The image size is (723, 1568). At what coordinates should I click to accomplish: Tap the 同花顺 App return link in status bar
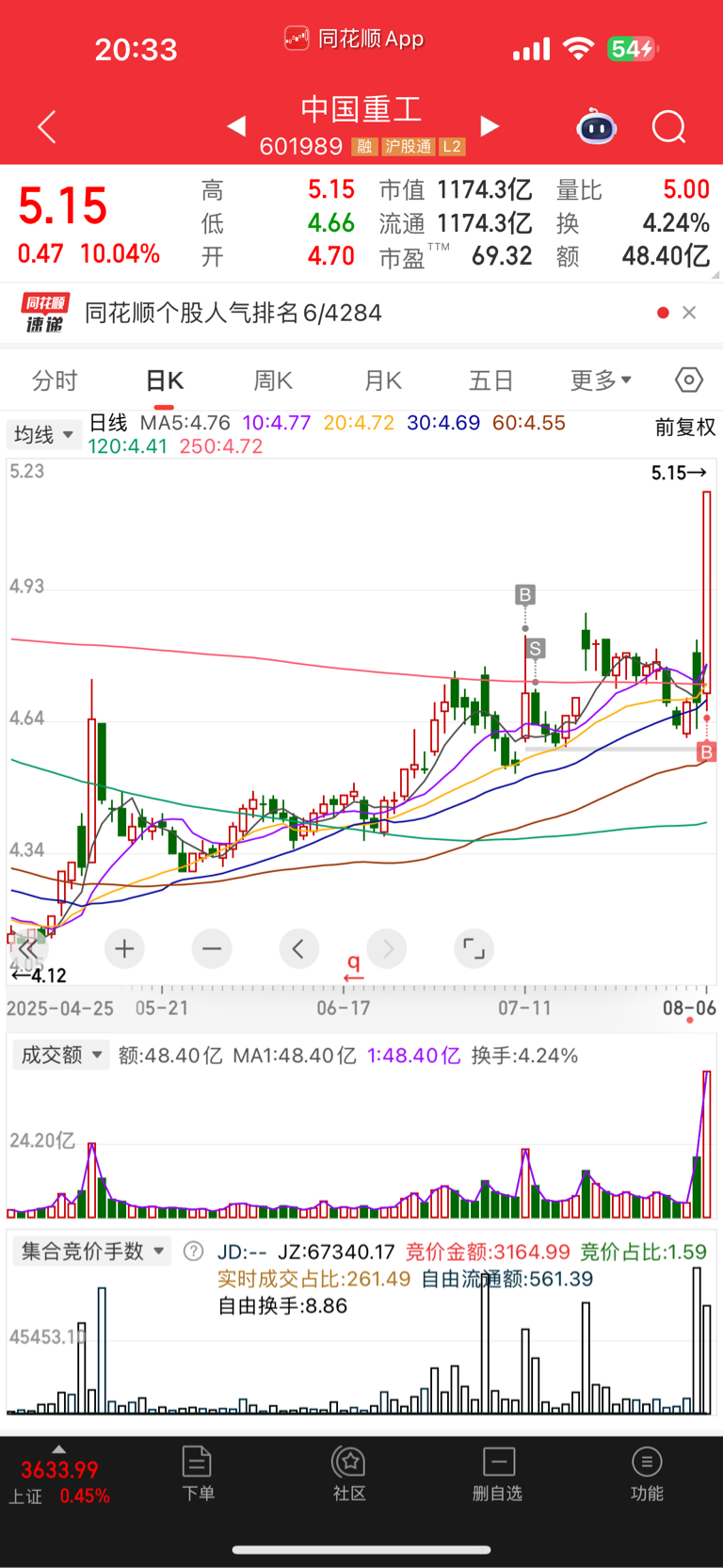[354, 39]
